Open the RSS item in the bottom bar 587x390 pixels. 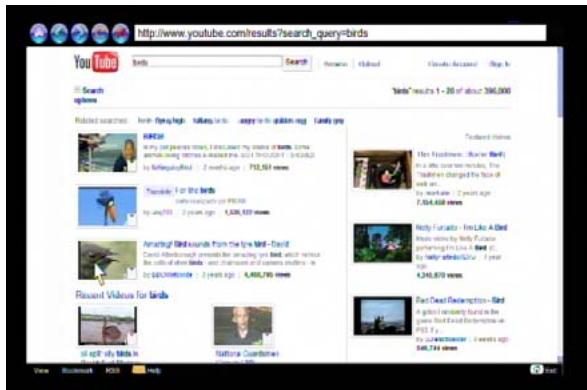pos(112,371)
